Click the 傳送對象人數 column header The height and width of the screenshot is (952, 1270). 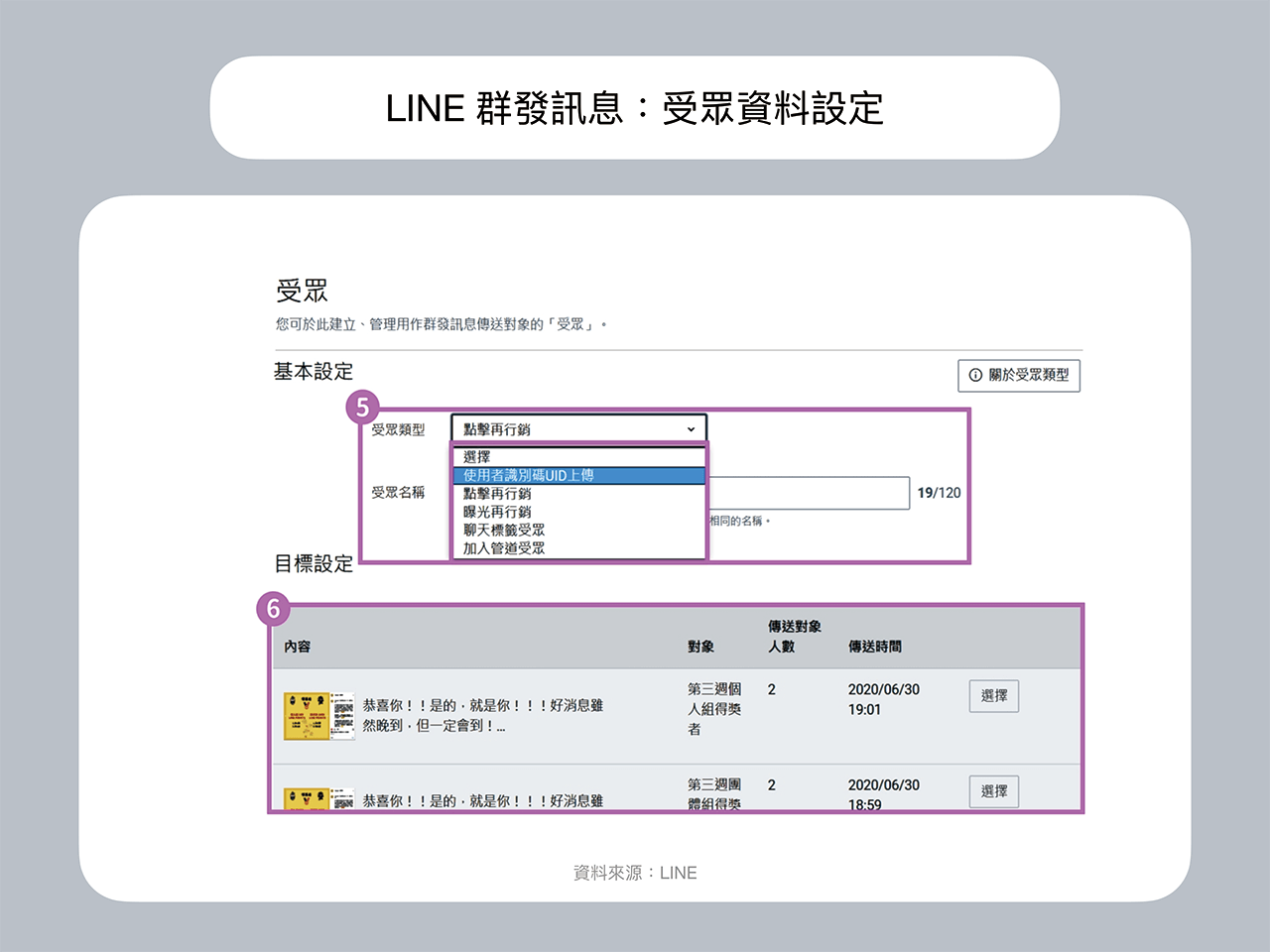[794, 637]
